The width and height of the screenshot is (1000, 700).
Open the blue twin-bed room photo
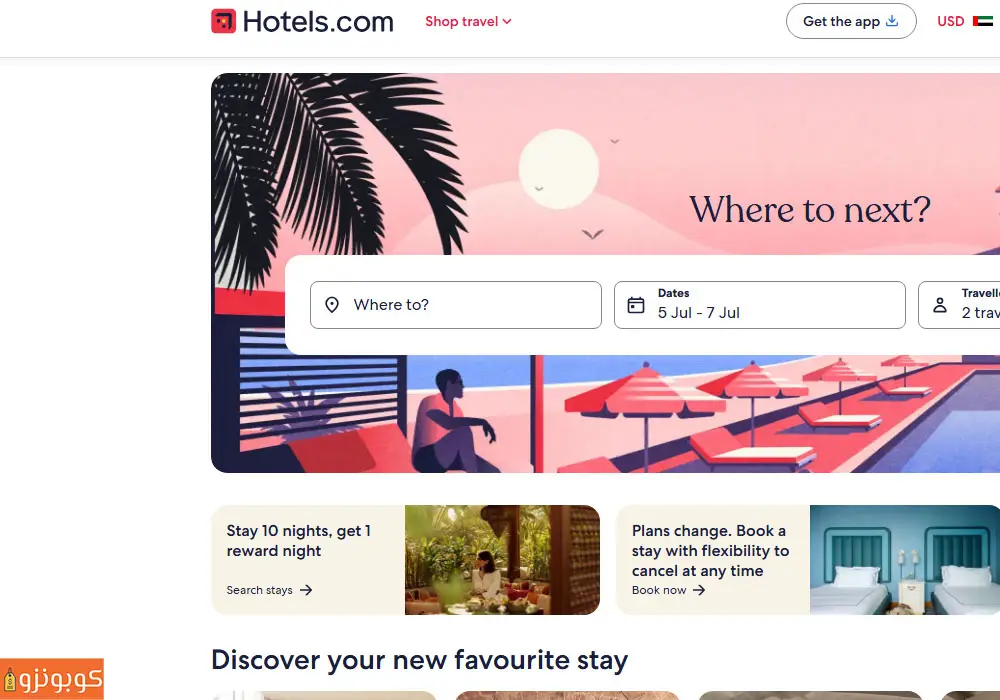coord(905,560)
